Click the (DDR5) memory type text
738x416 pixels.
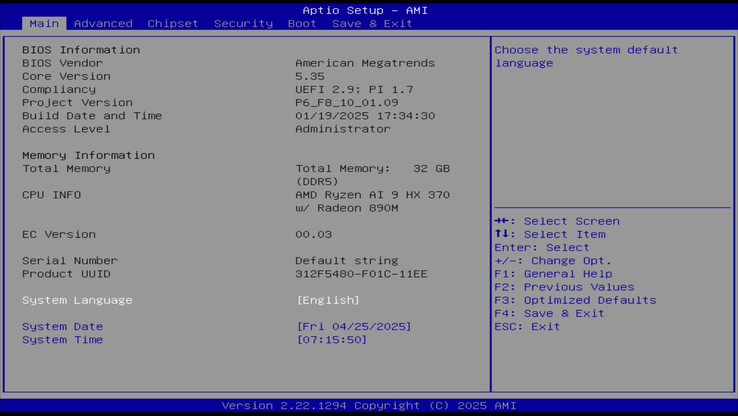tap(317, 182)
